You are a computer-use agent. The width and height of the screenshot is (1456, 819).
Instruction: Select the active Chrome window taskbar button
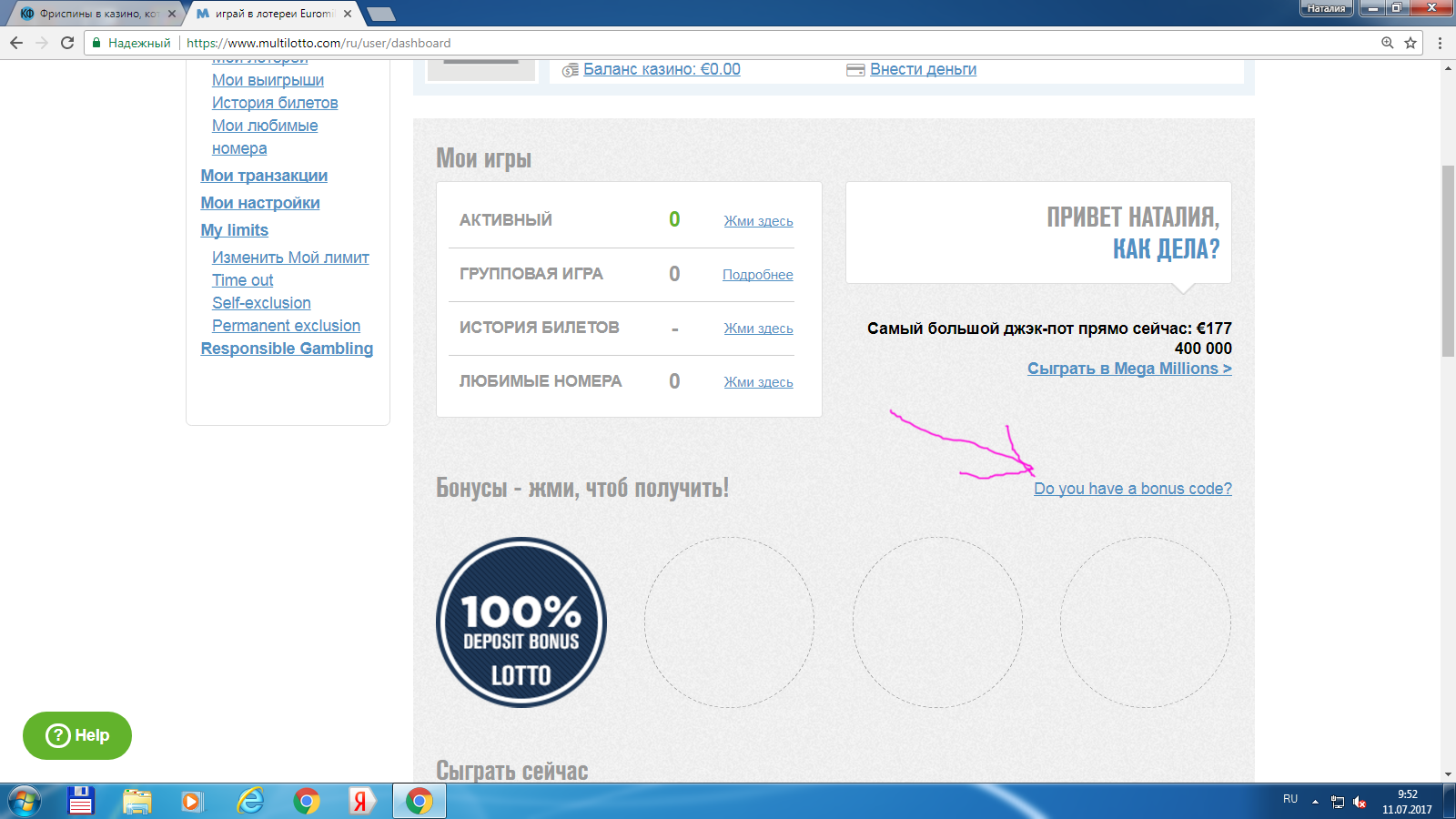[420, 802]
